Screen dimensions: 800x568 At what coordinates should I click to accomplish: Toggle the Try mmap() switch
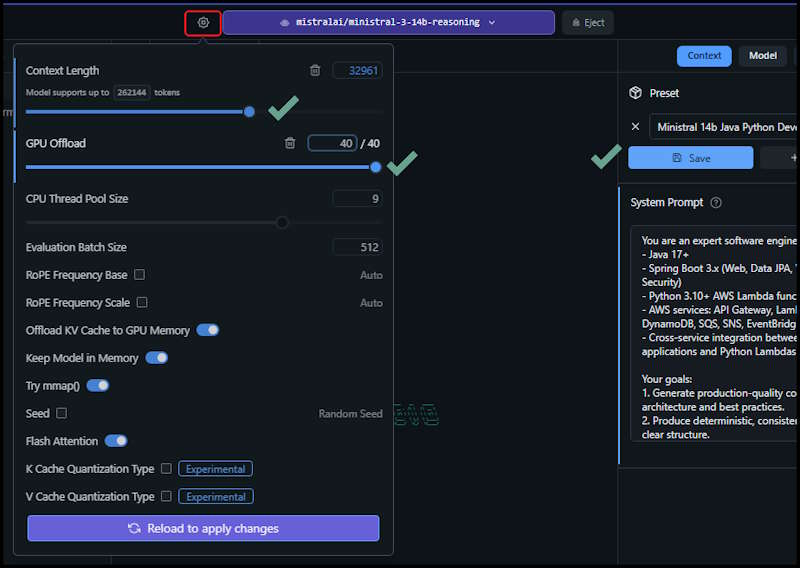click(98, 385)
